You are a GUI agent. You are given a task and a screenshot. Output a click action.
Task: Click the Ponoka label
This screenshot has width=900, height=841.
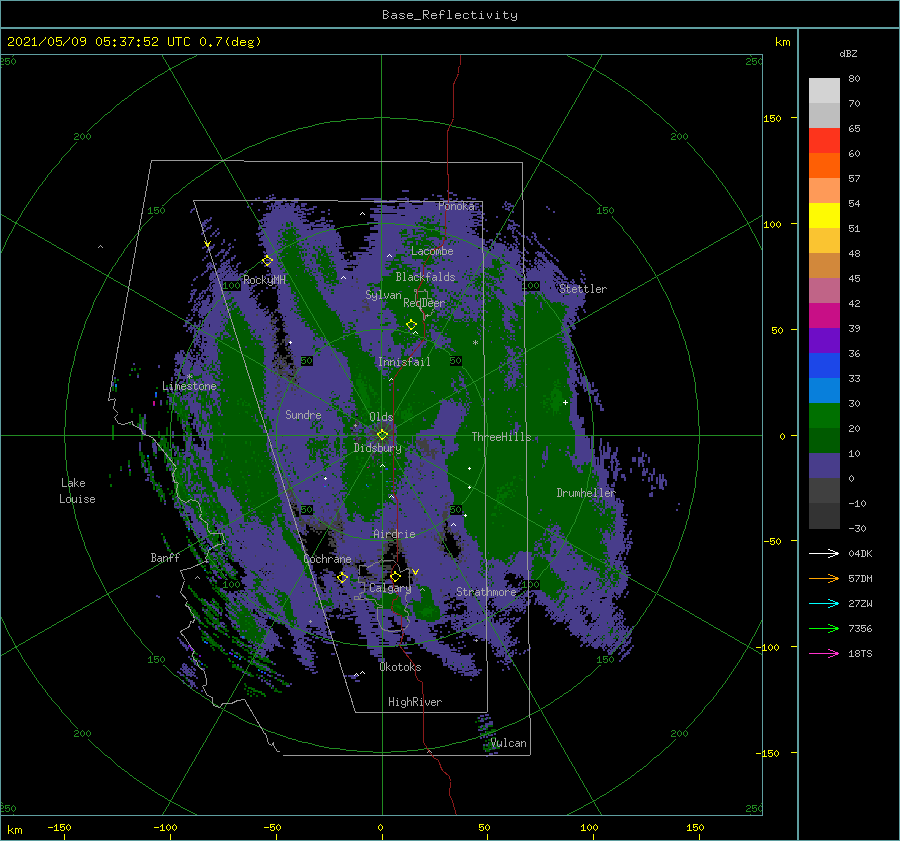pos(456,206)
